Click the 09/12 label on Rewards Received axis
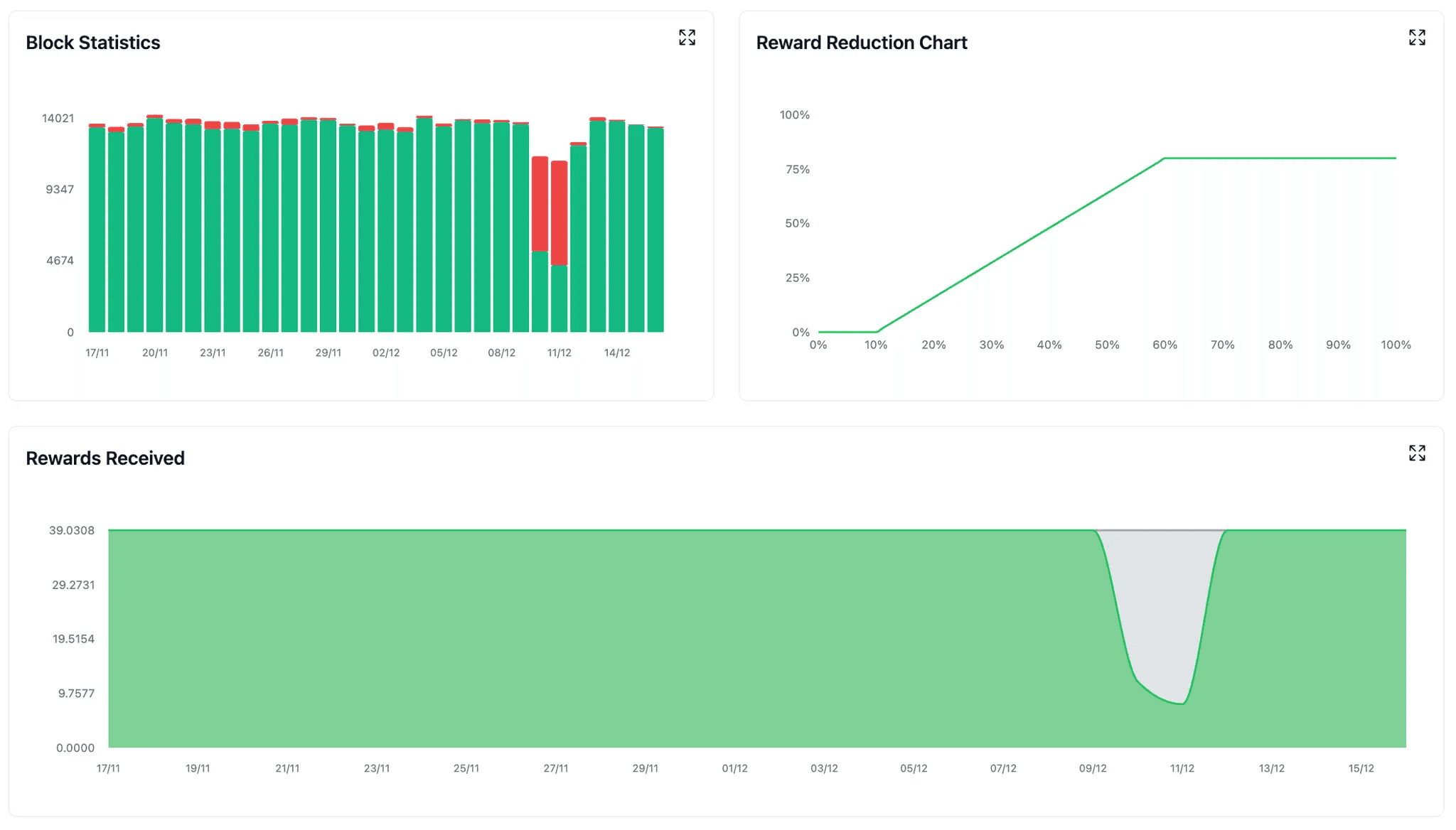The height and width of the screenshot is (830, 1456). (x=1093, y=768)
